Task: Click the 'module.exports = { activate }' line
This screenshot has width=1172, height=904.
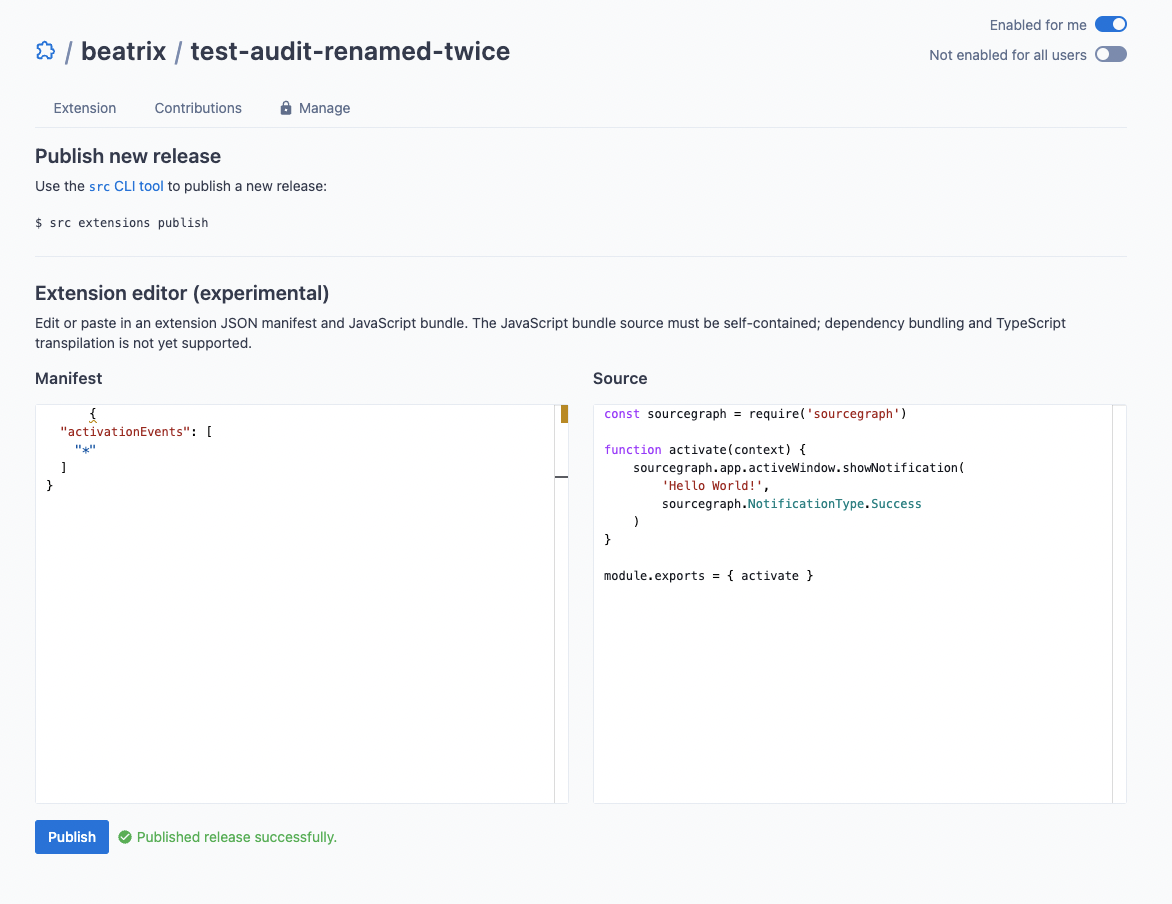Action: [709, 576]
